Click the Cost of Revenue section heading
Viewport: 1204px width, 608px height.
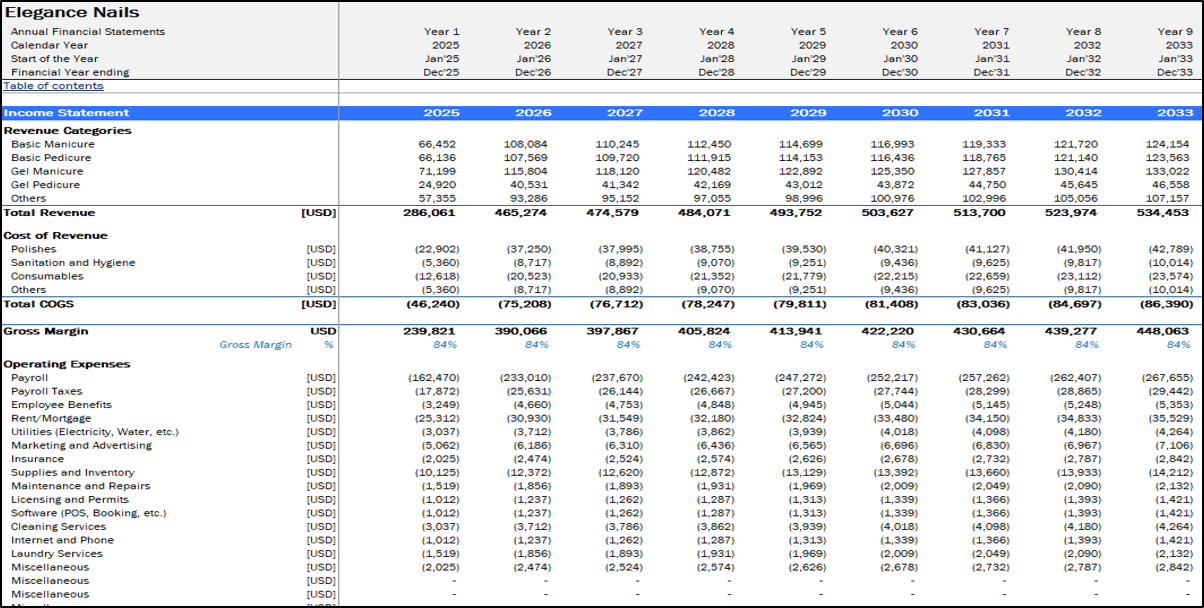(55, 236)
